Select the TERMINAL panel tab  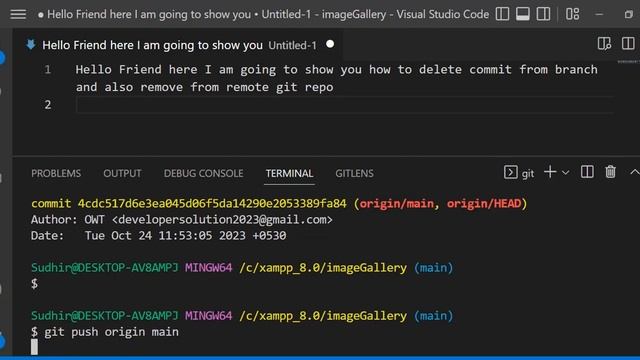pos(289,173)
